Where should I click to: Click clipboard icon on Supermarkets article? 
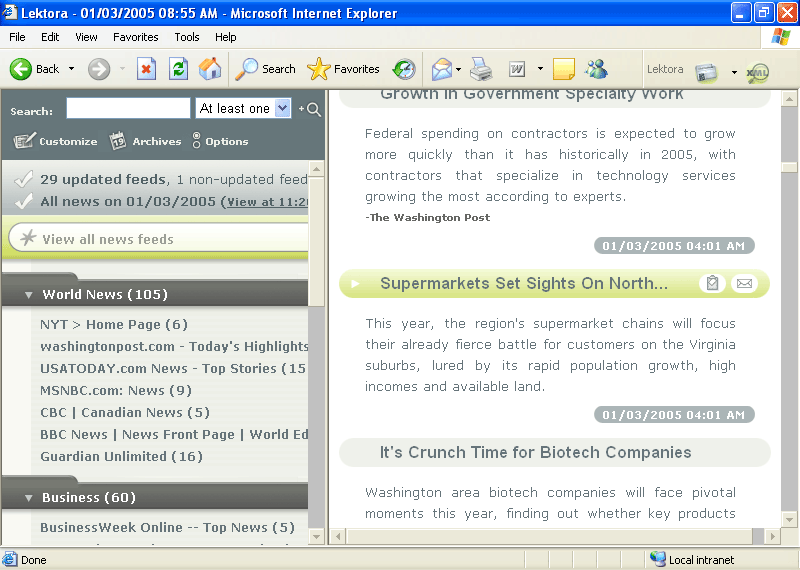(x=712, y=283)
